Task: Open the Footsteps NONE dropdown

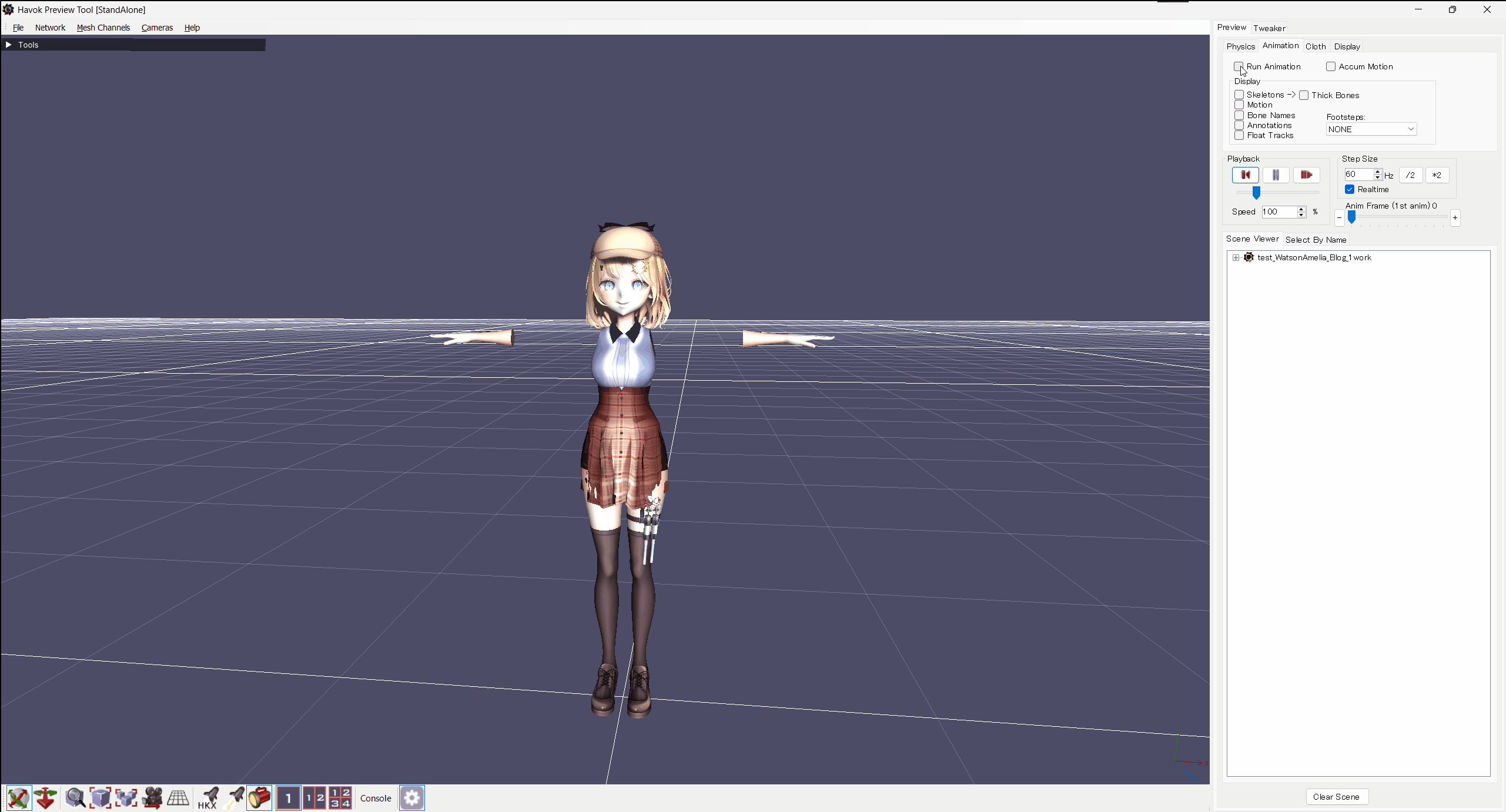Action: coord(1371,129)
